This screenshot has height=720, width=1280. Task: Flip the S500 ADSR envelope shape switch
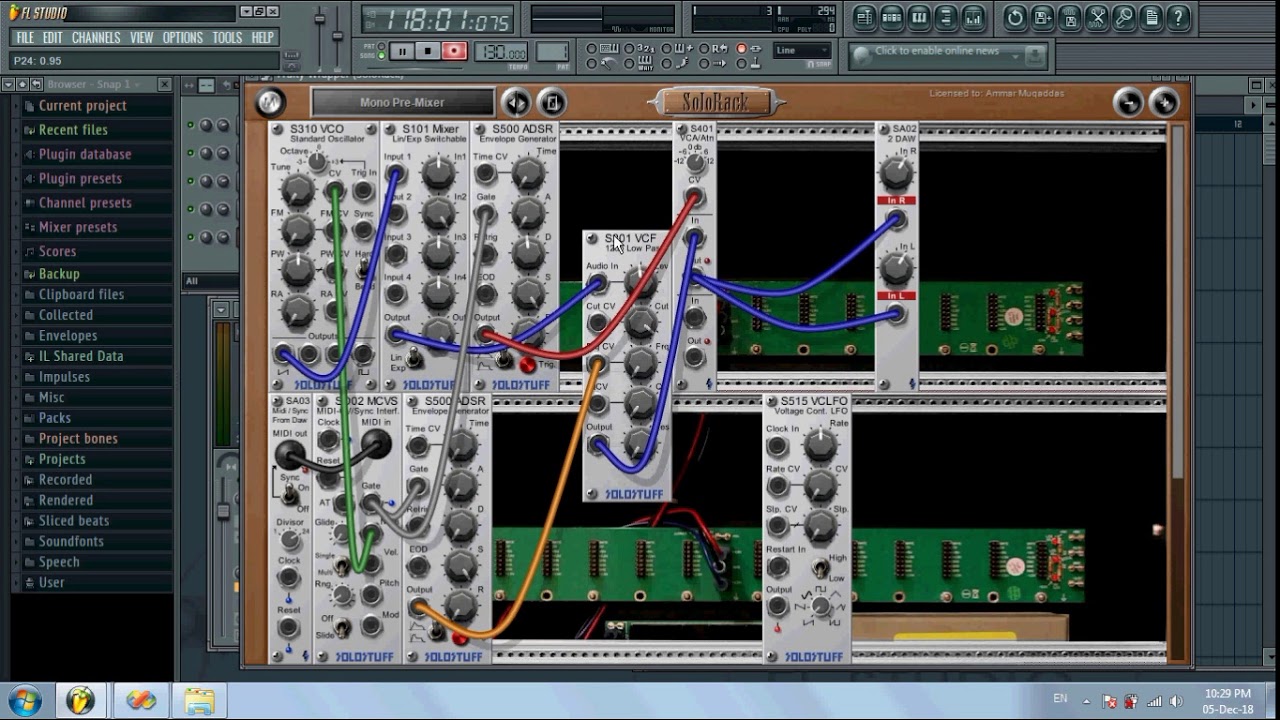(503, 359)
